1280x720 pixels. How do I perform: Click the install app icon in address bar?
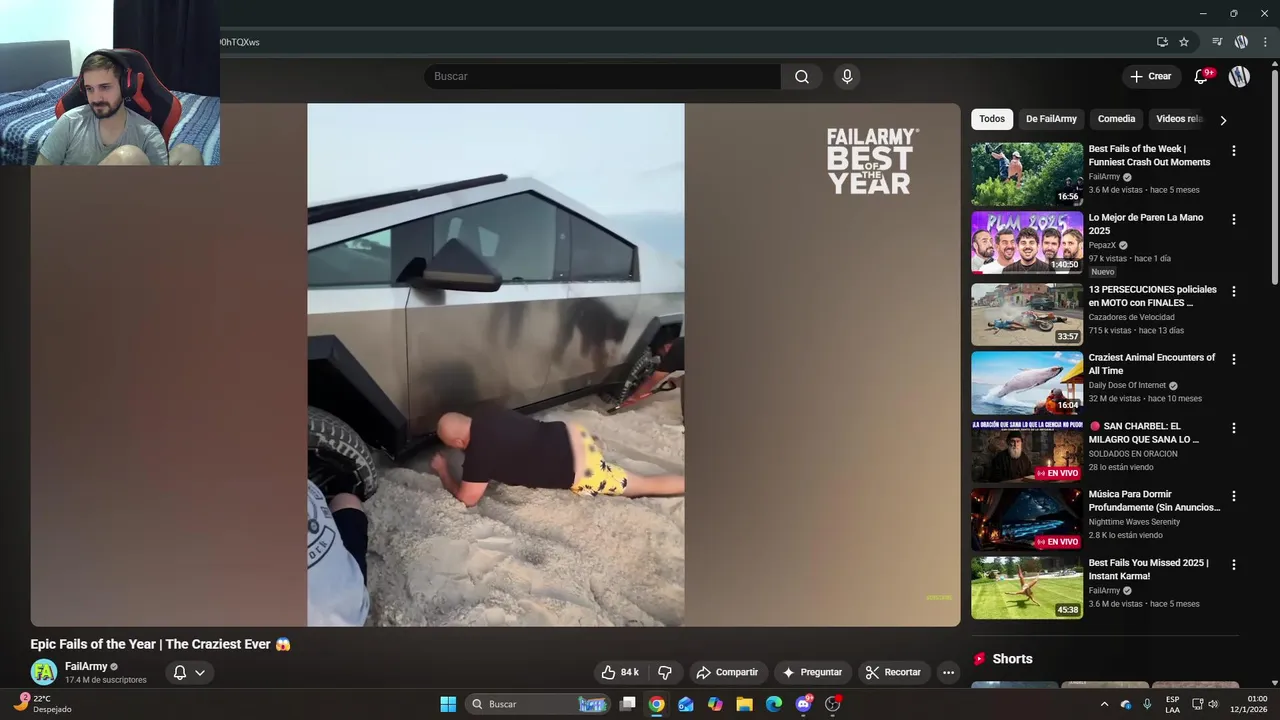pos(1162,42)
